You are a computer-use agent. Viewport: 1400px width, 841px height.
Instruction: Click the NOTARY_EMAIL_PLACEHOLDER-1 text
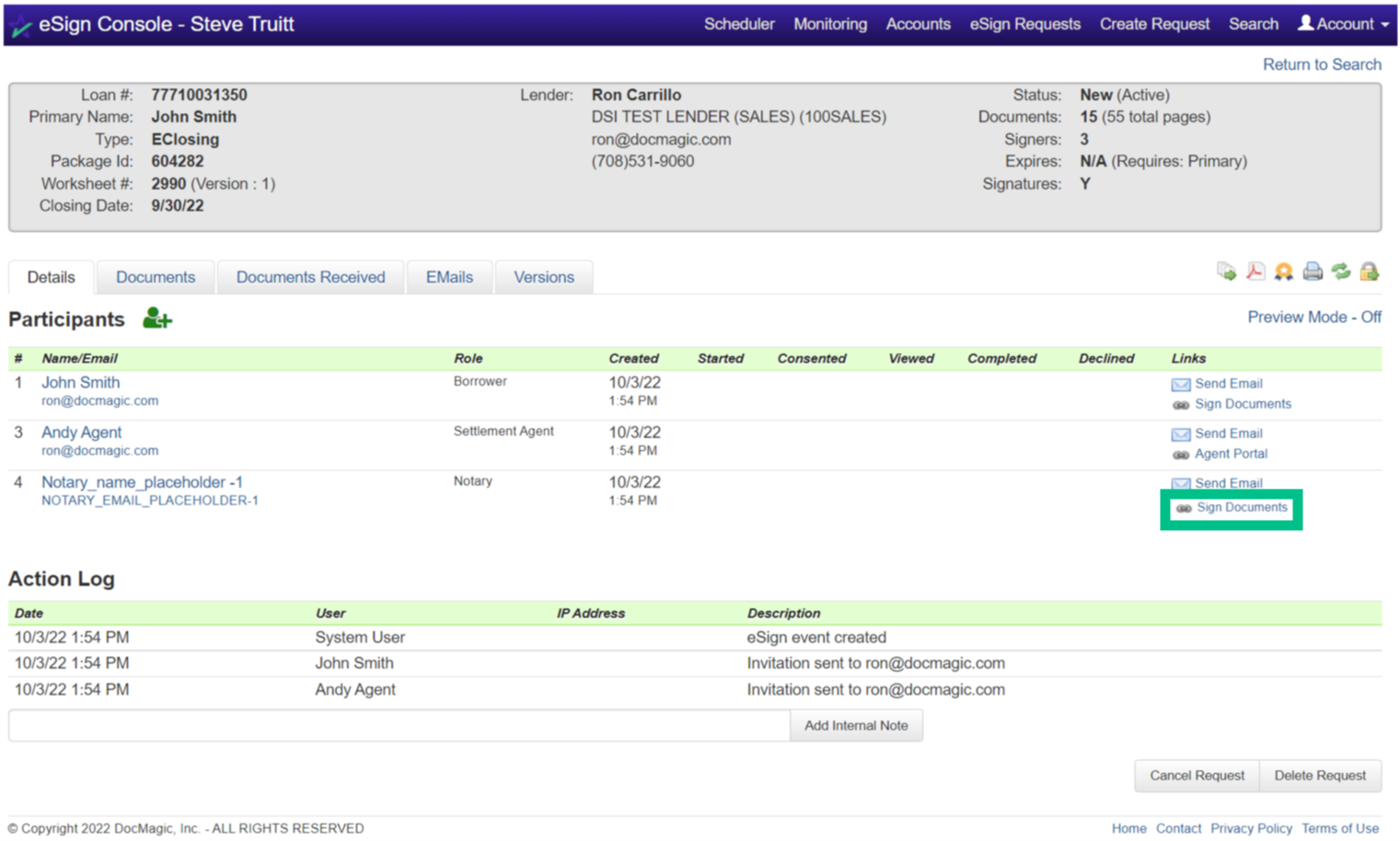click(x=149, y=501)
